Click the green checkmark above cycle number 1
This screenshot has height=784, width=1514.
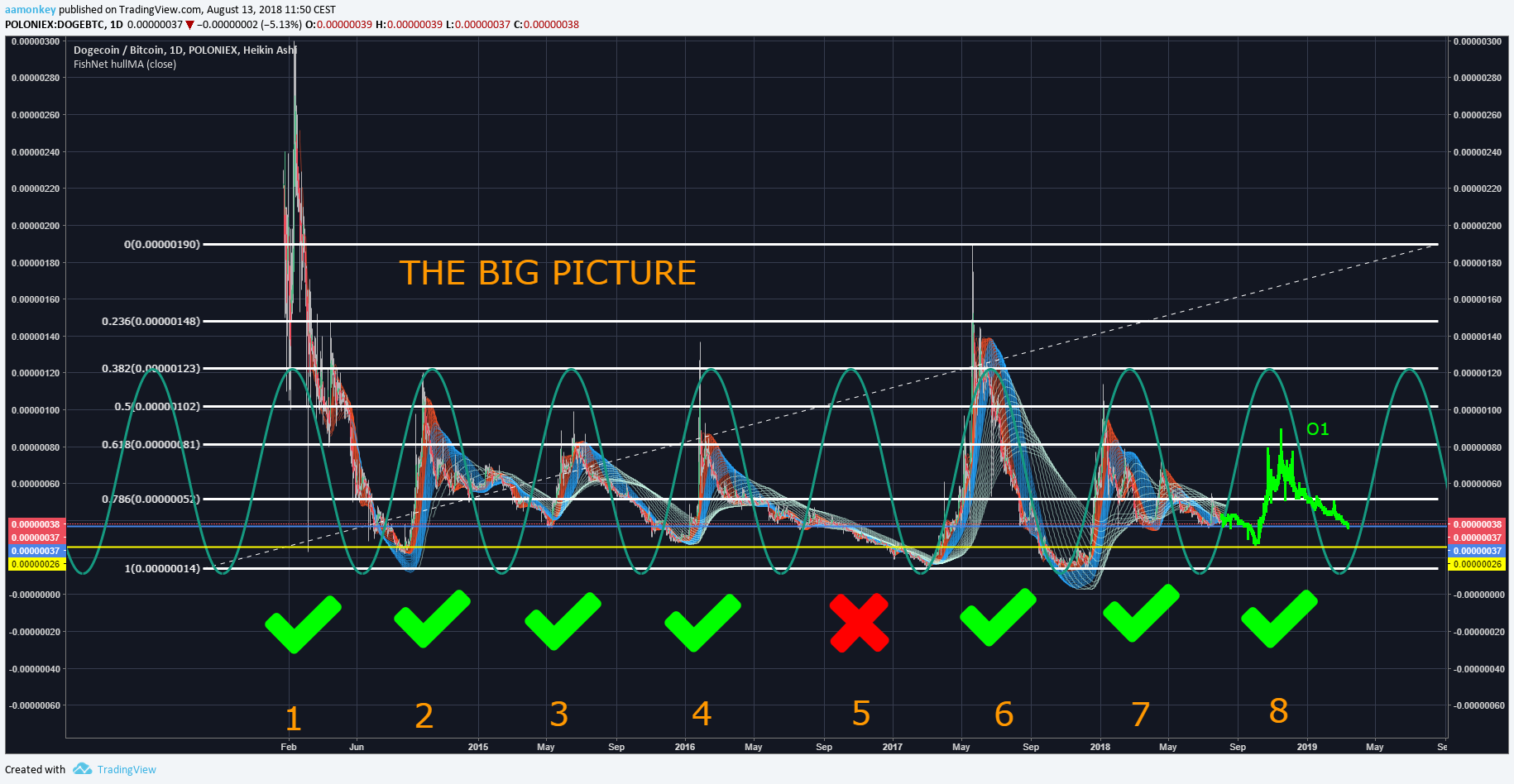pyautogui.click(x=303, y=624)
